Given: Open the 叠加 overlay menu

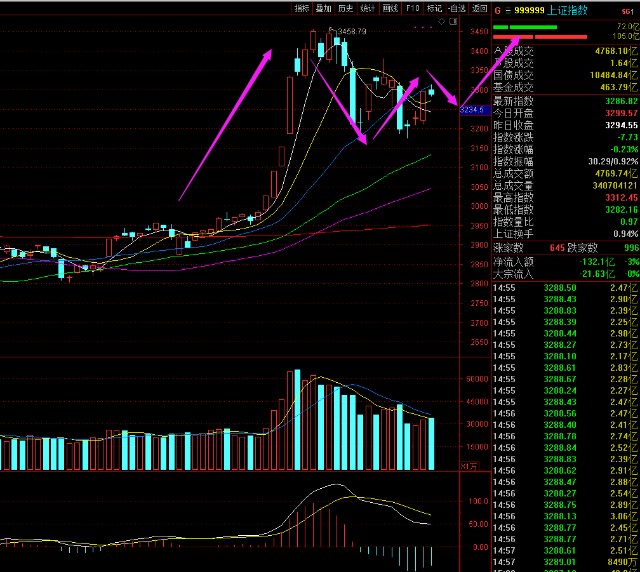Looking at the screenshot, I should tap(324, 8).
